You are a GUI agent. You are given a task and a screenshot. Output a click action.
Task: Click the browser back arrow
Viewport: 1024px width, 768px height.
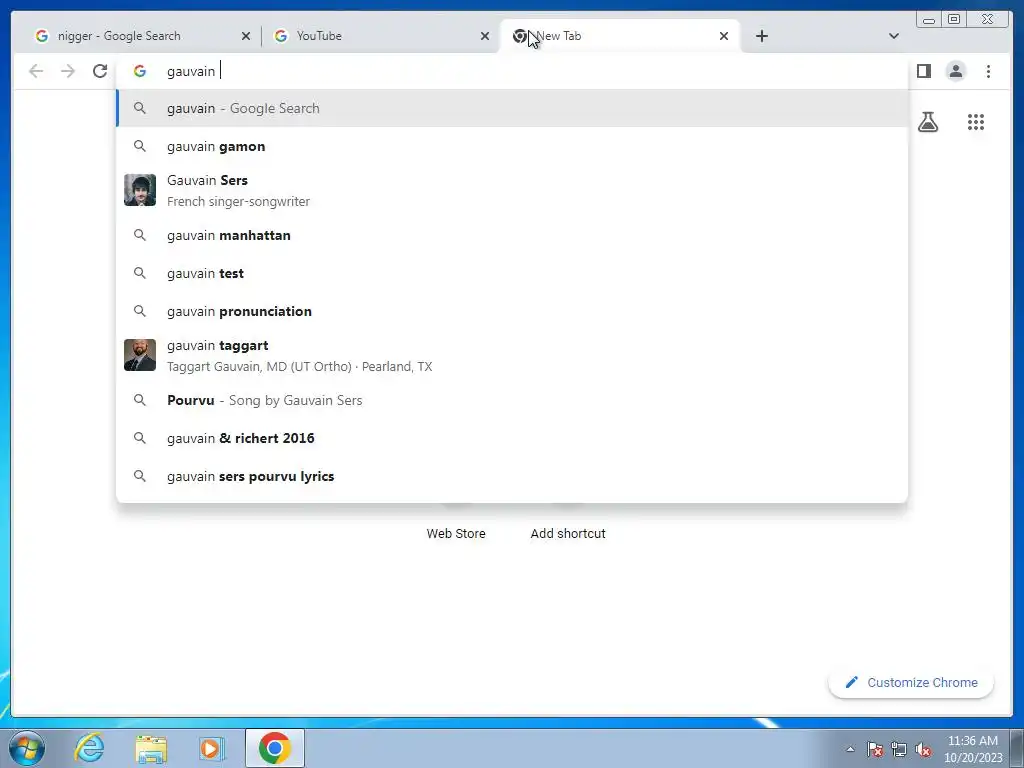coord(36,71)
